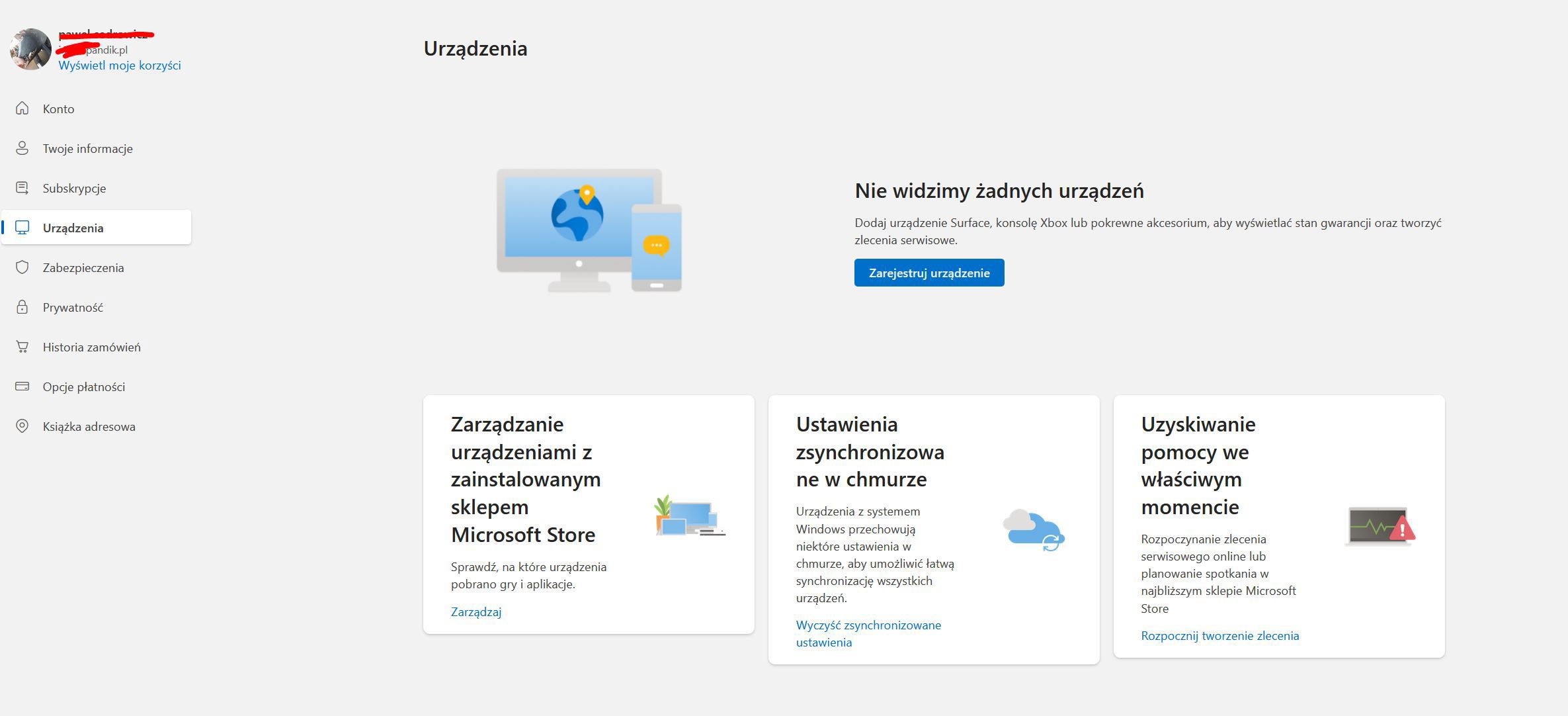Click the person icon for Twoje informacje

[22, 148]
